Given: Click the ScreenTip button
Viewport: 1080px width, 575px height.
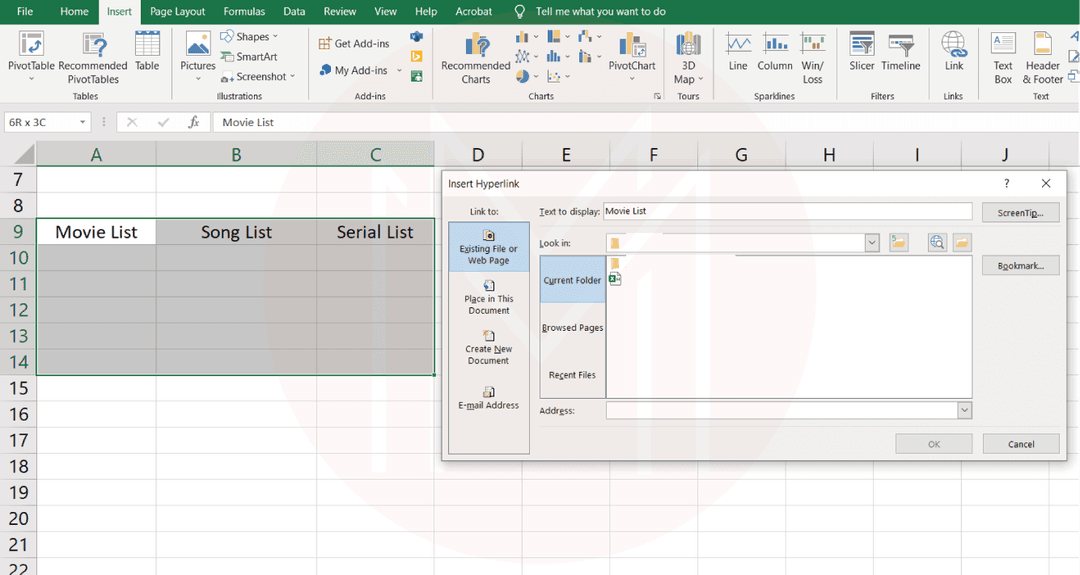Looking at the screenshot, I should pyautogui.click(x=1020, y=213).
